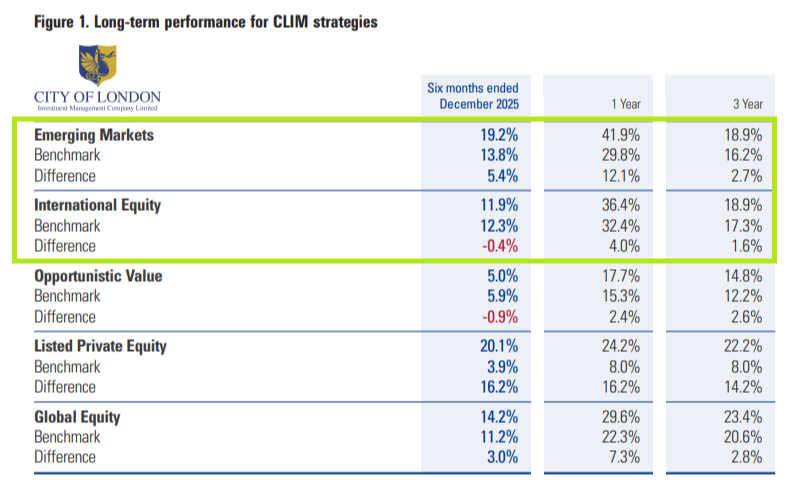Click the Global Equity six-month difference 3.0%
The image size is (792, 483).
503,457
